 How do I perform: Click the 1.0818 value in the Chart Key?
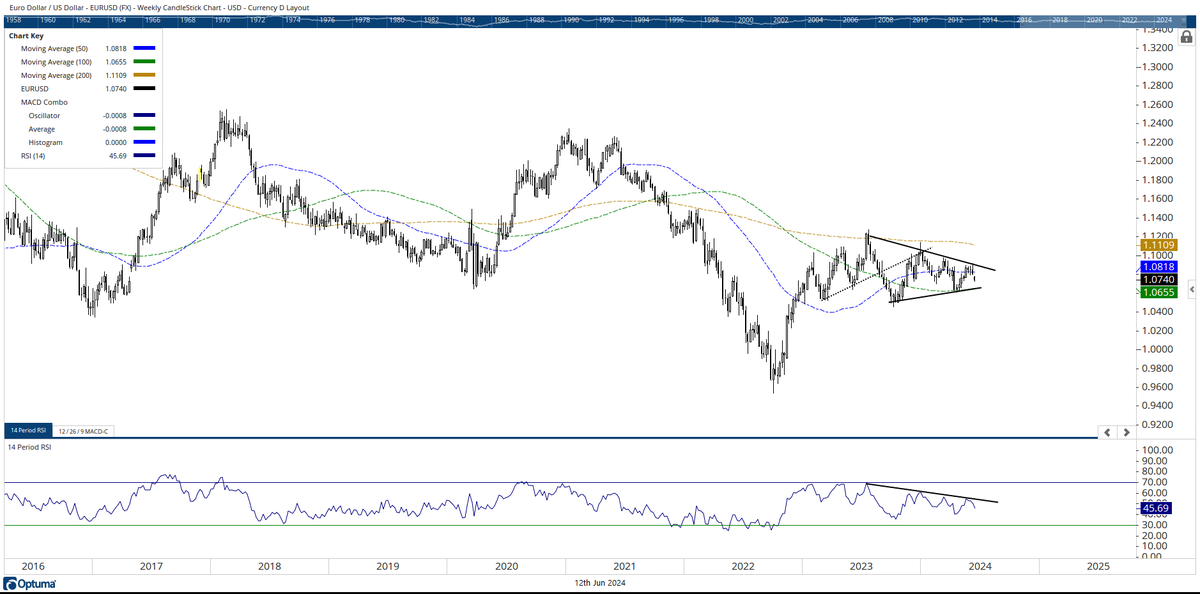(115, 48)
